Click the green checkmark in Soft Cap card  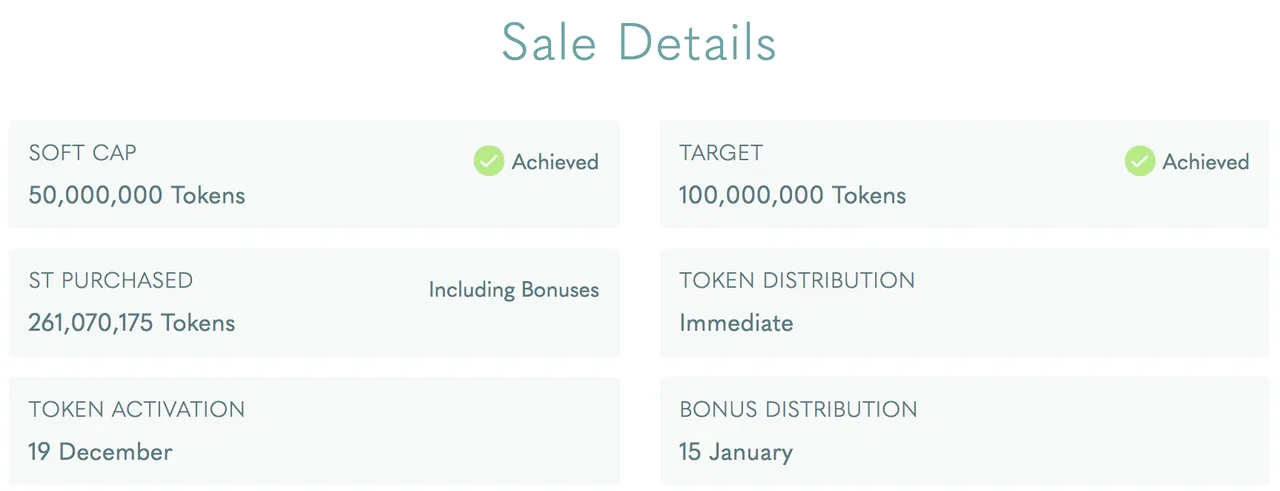489,161
